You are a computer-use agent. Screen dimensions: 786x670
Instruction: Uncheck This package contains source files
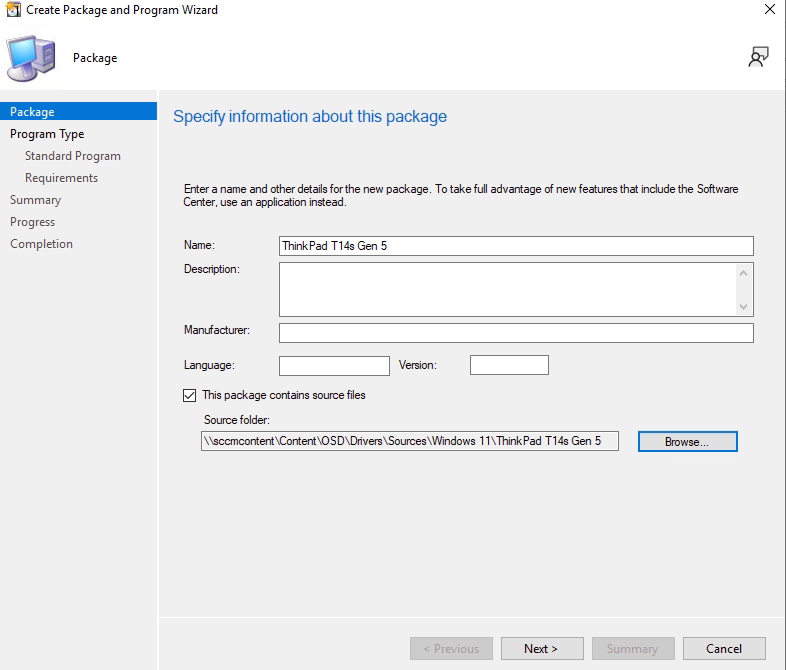(x=189, y=395)
